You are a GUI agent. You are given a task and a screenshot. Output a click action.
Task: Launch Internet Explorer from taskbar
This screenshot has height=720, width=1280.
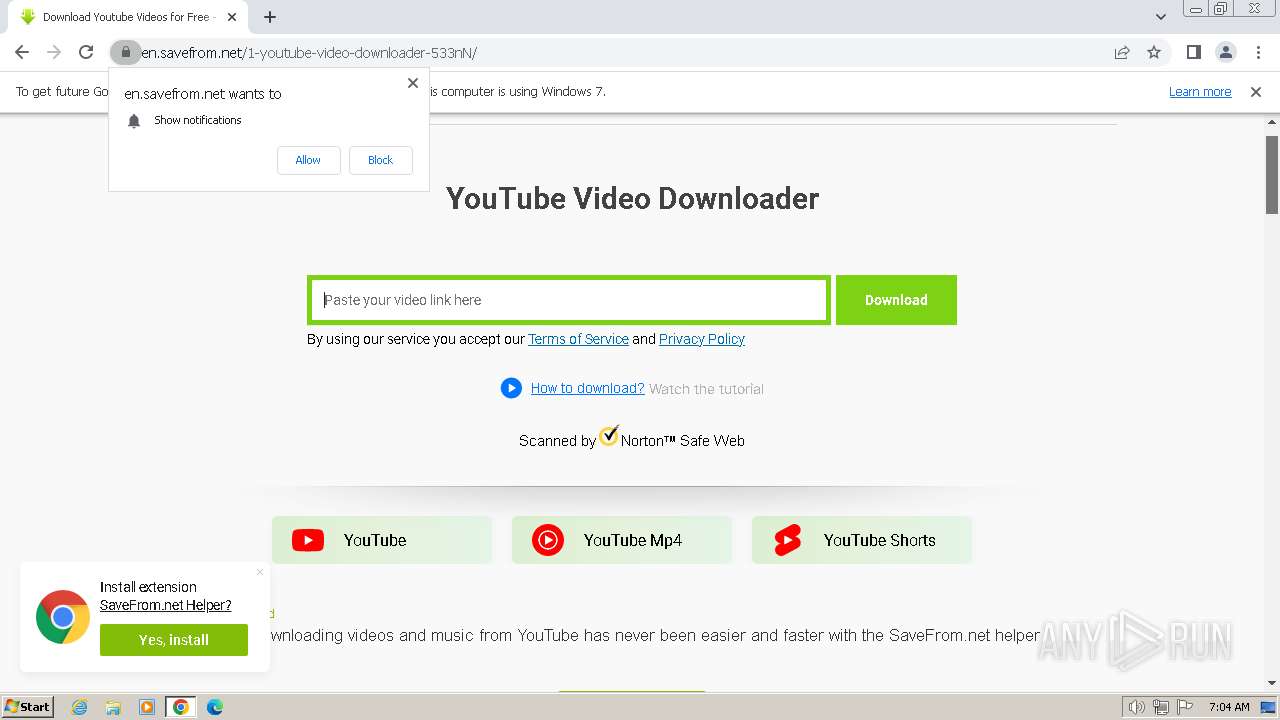pos(80,707)
